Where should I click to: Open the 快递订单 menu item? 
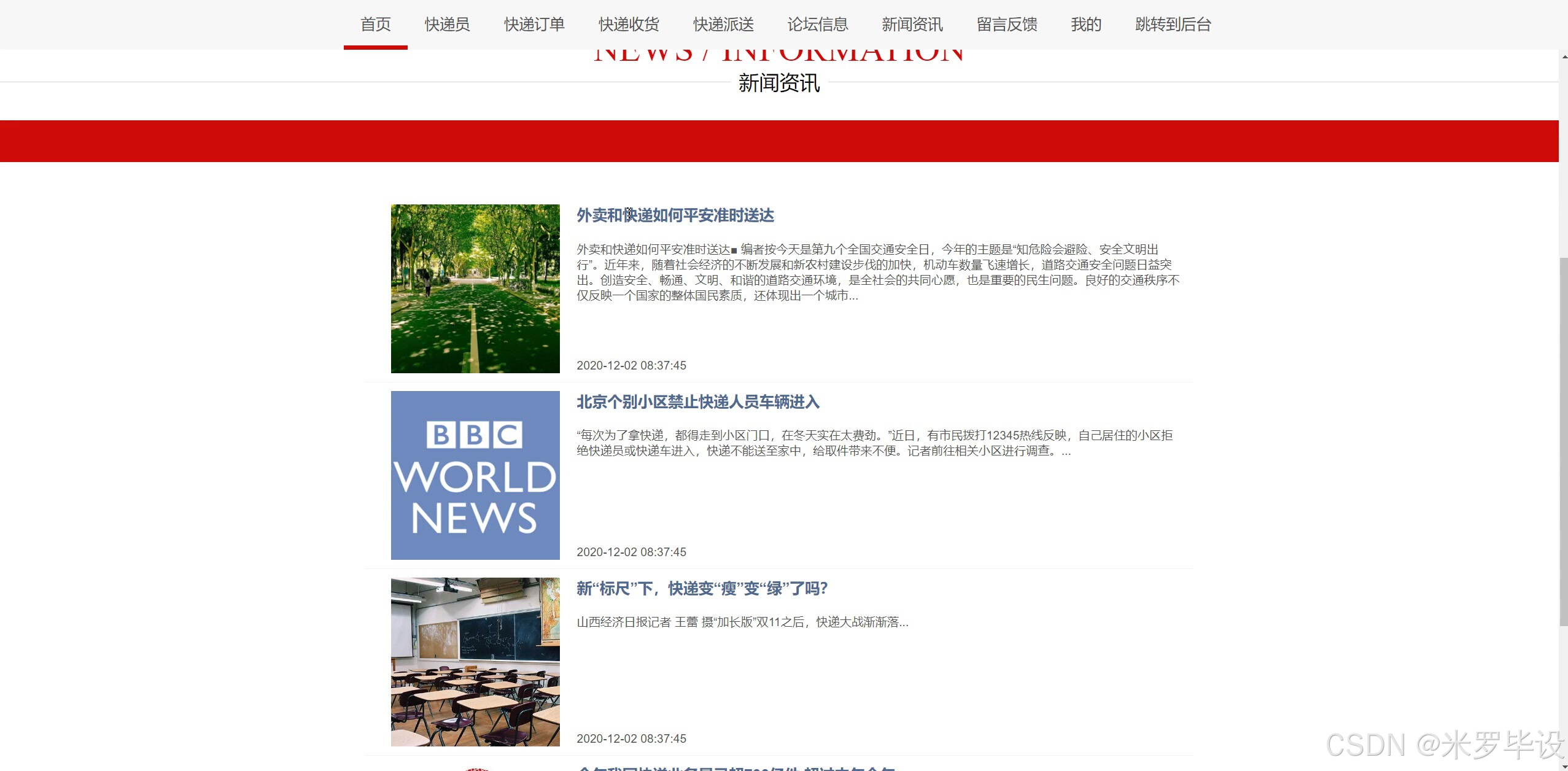click(534, 25)
